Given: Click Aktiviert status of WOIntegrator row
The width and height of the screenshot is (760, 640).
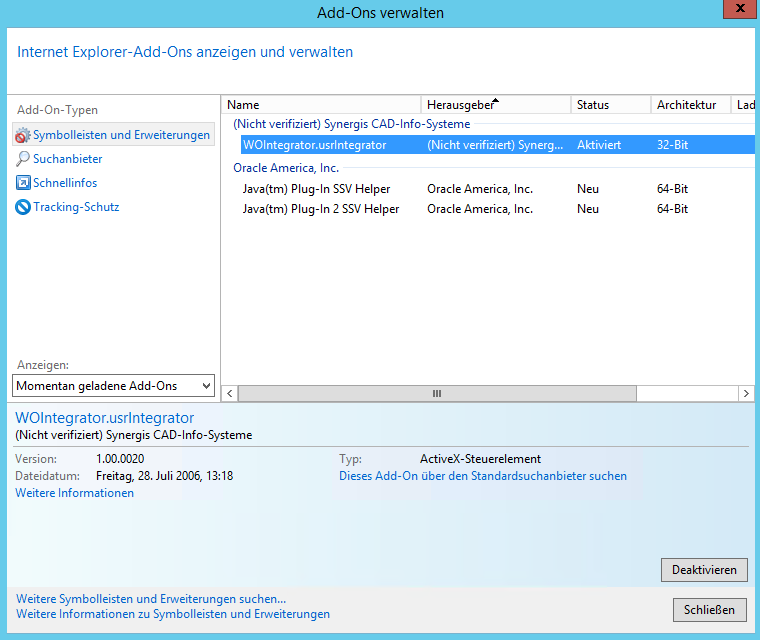Looking at the screenshot, I should click(x=599, y=145).
